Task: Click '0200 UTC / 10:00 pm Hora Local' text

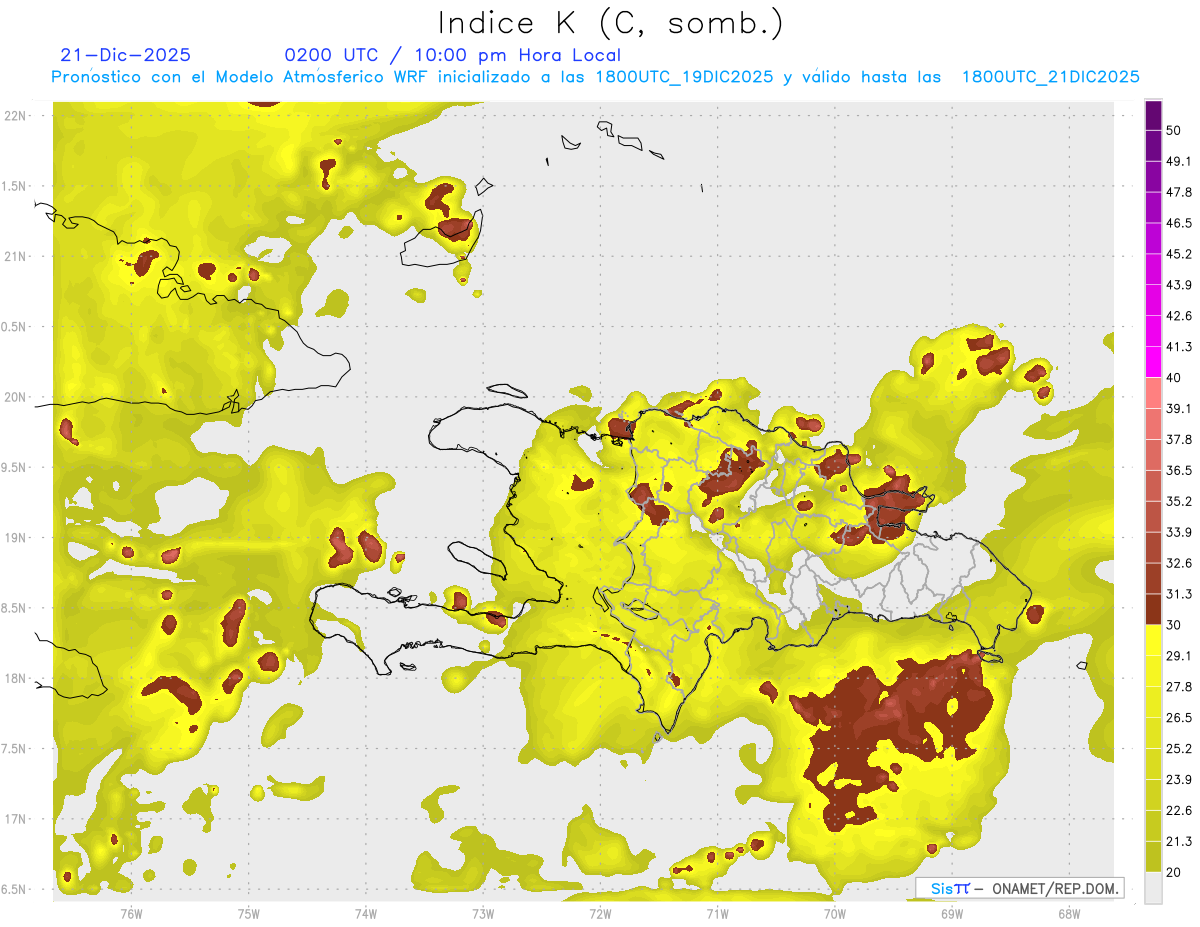Action: [x=452, y=55]
